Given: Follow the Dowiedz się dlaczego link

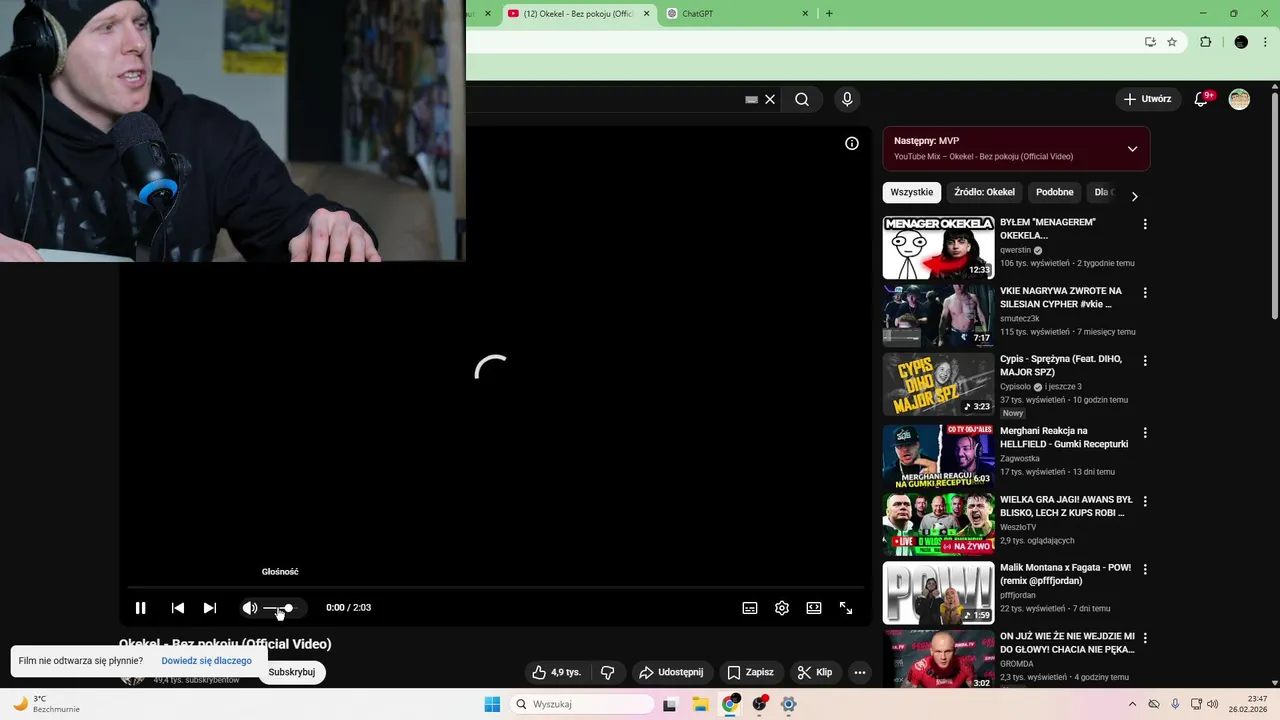Looking at the screenshot, I should (206, 661).
